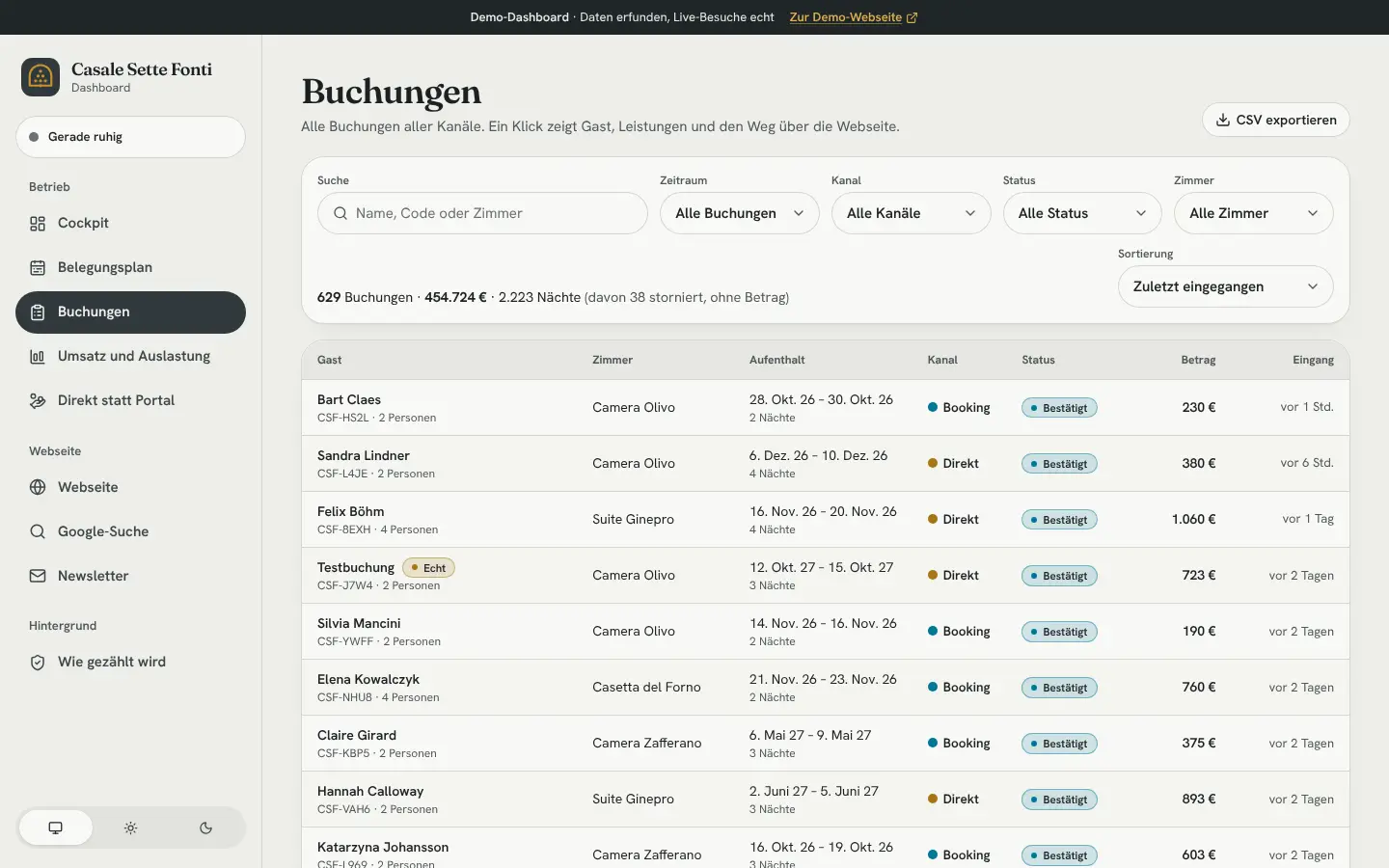Image resolution: width=1389 pixels, height=868 pixels.
Task: Click the Newsletter envelope icon
Action: pyautogui.click(x=38, y=577)
